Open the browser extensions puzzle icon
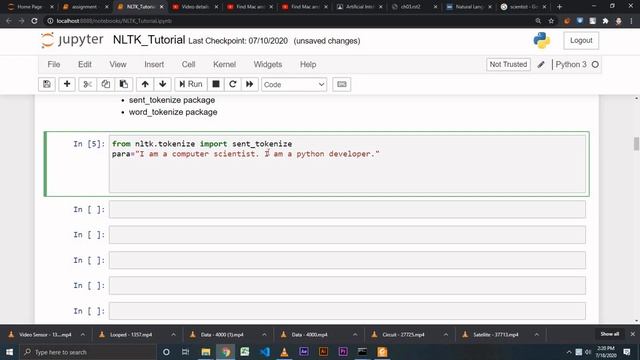 (x=605, y=21)
